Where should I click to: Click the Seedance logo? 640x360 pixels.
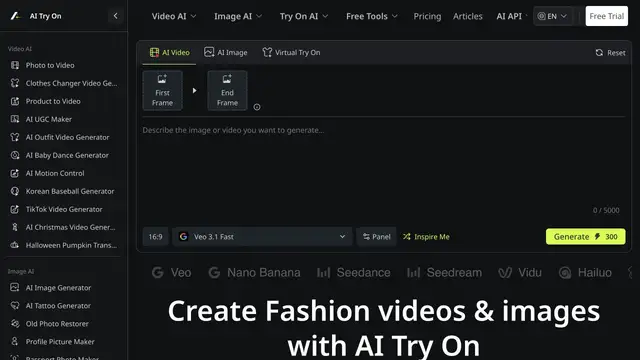(353, 273)
